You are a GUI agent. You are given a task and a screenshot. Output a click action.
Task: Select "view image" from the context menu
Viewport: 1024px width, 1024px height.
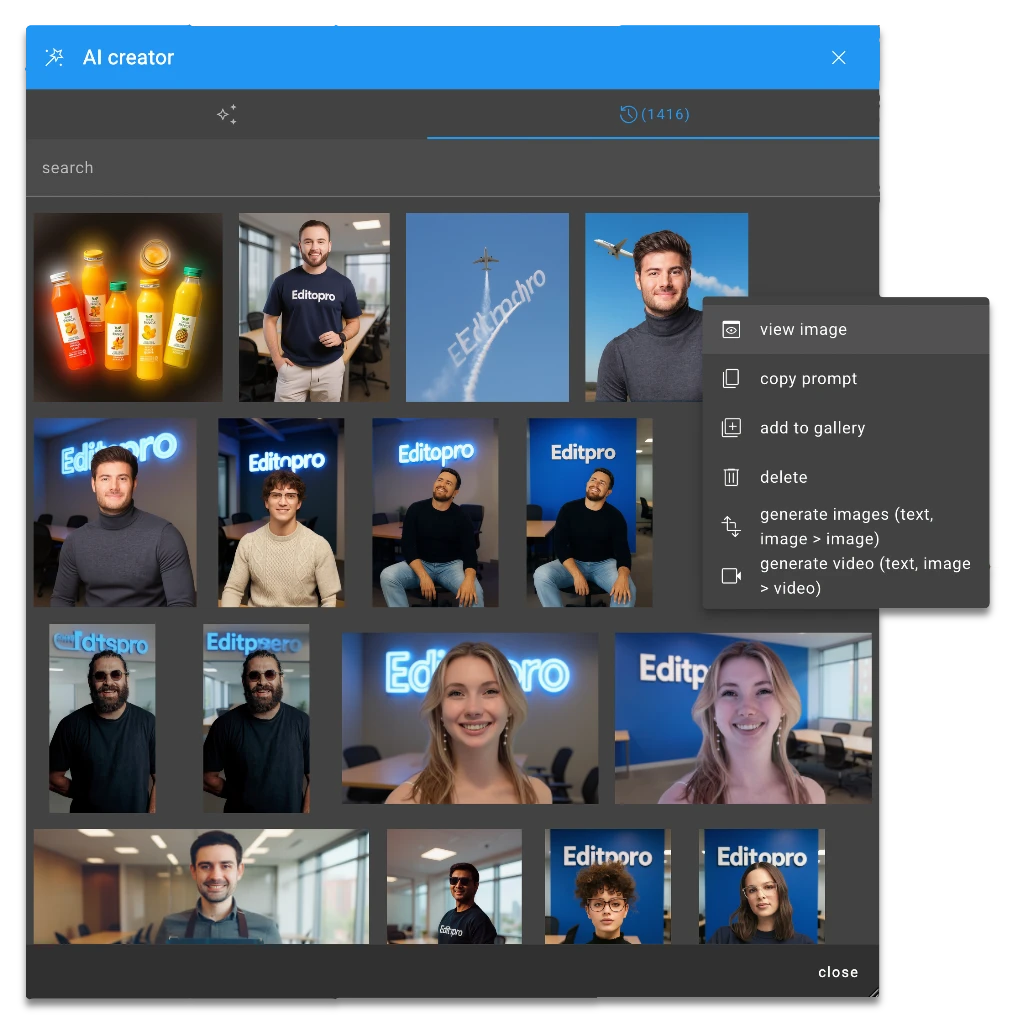click(803, 329)
